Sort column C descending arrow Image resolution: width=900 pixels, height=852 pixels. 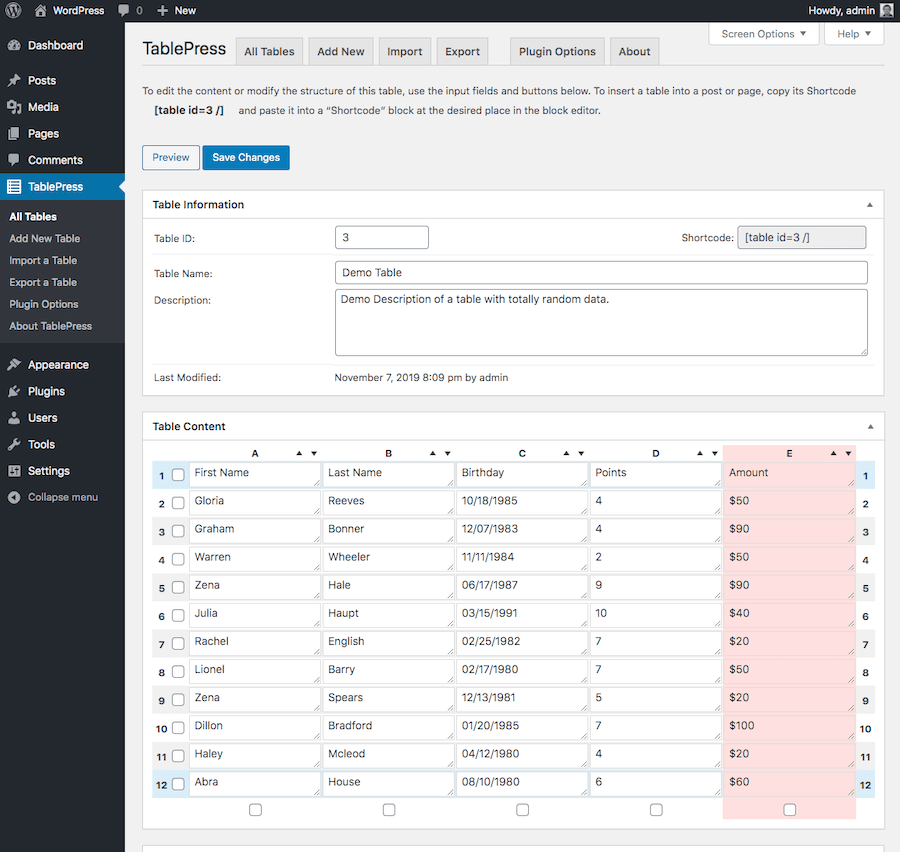click(581, 454)
